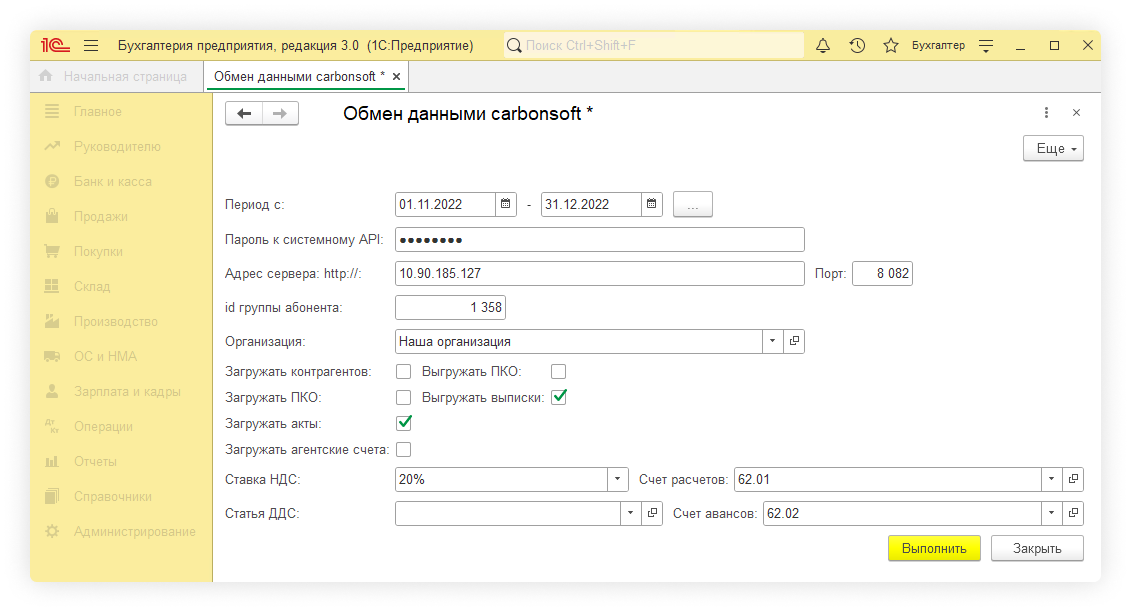
Task: Click the period selection ellipsis button
Action: point(693,204)
